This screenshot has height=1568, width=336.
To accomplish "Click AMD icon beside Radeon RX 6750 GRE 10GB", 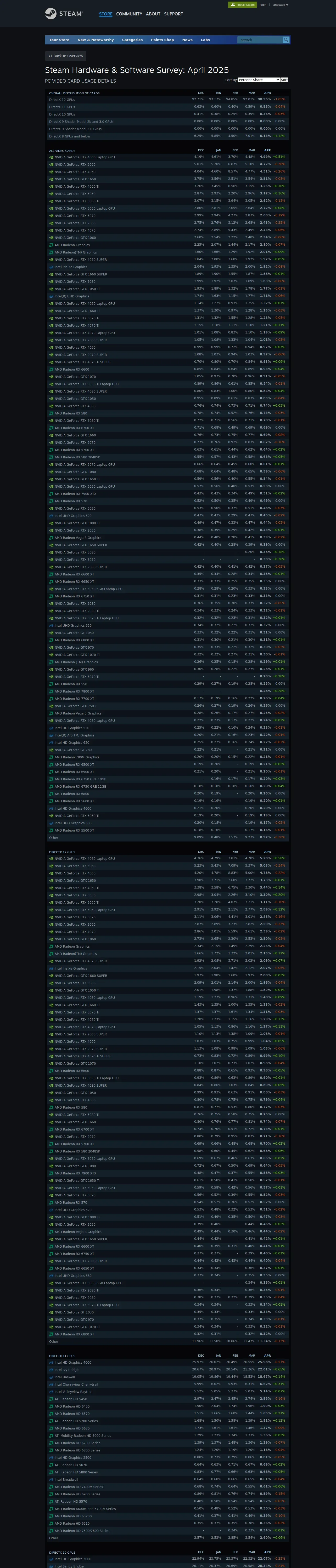I will 51,779.
